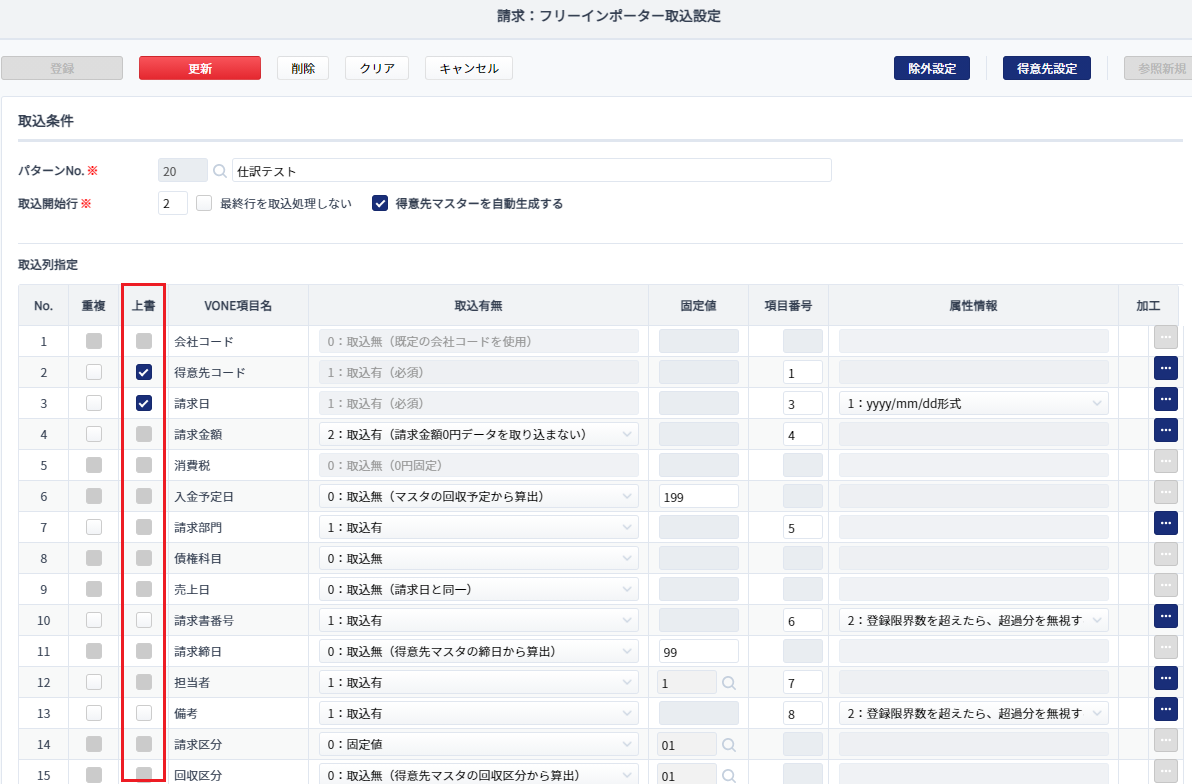The width and height of the screenshot is (1192, 784).
Task: Open 取込有無 dropdown for 請求金額
Action: click(x=478, y=434)
